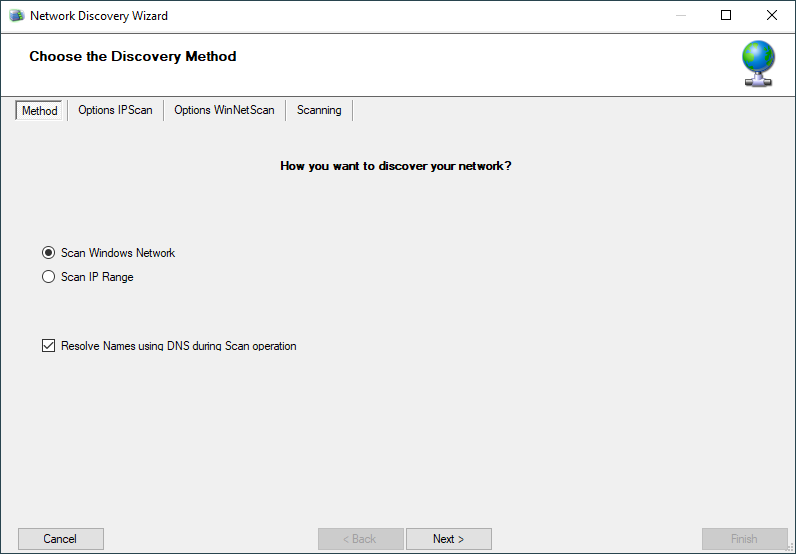Viewport: 796px width, 554px height.
Task: Switch to the Method tab
Action: tap(40, 111)
